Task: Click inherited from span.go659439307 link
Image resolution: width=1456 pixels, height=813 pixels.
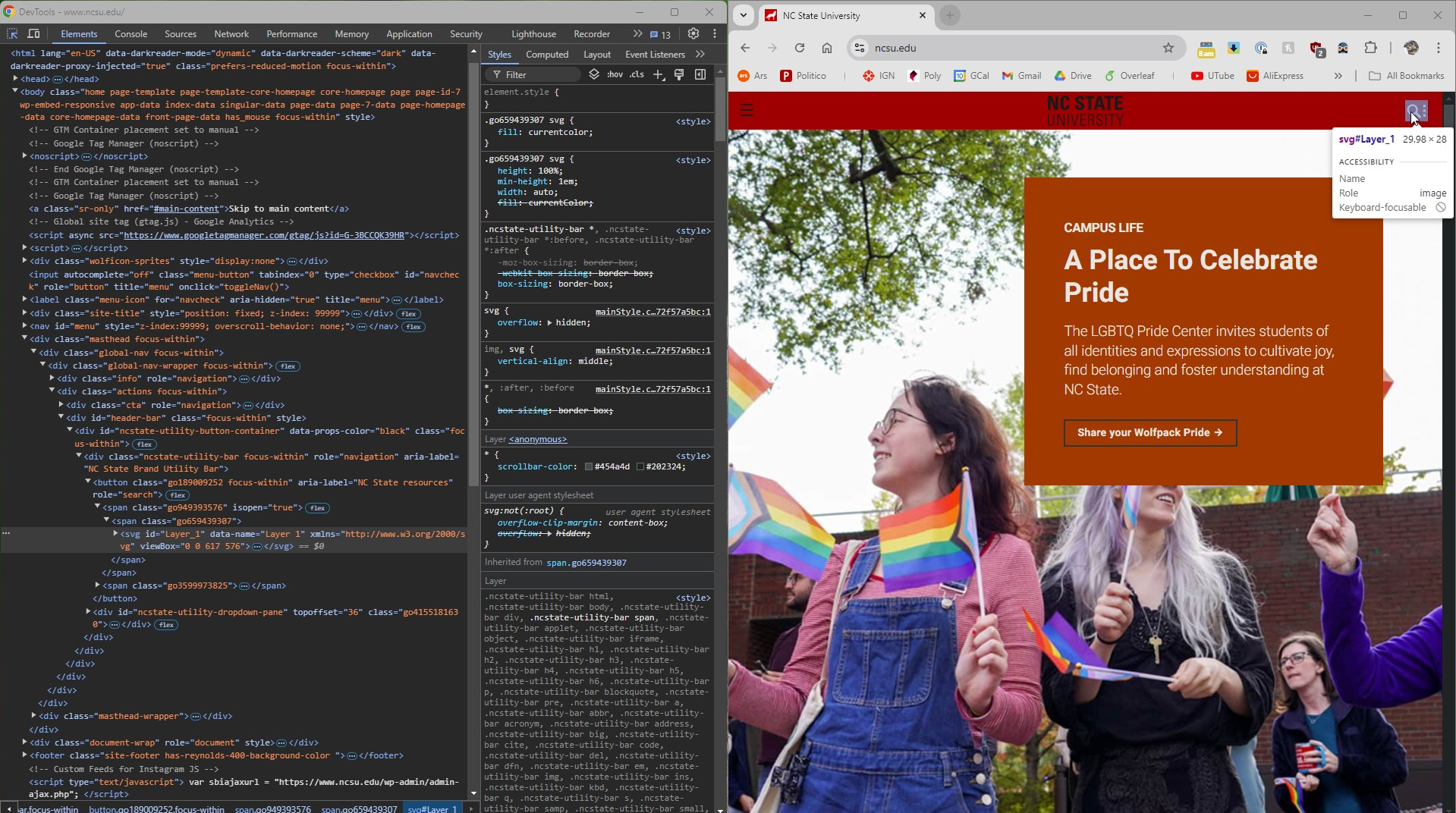Action: point(586,563)
